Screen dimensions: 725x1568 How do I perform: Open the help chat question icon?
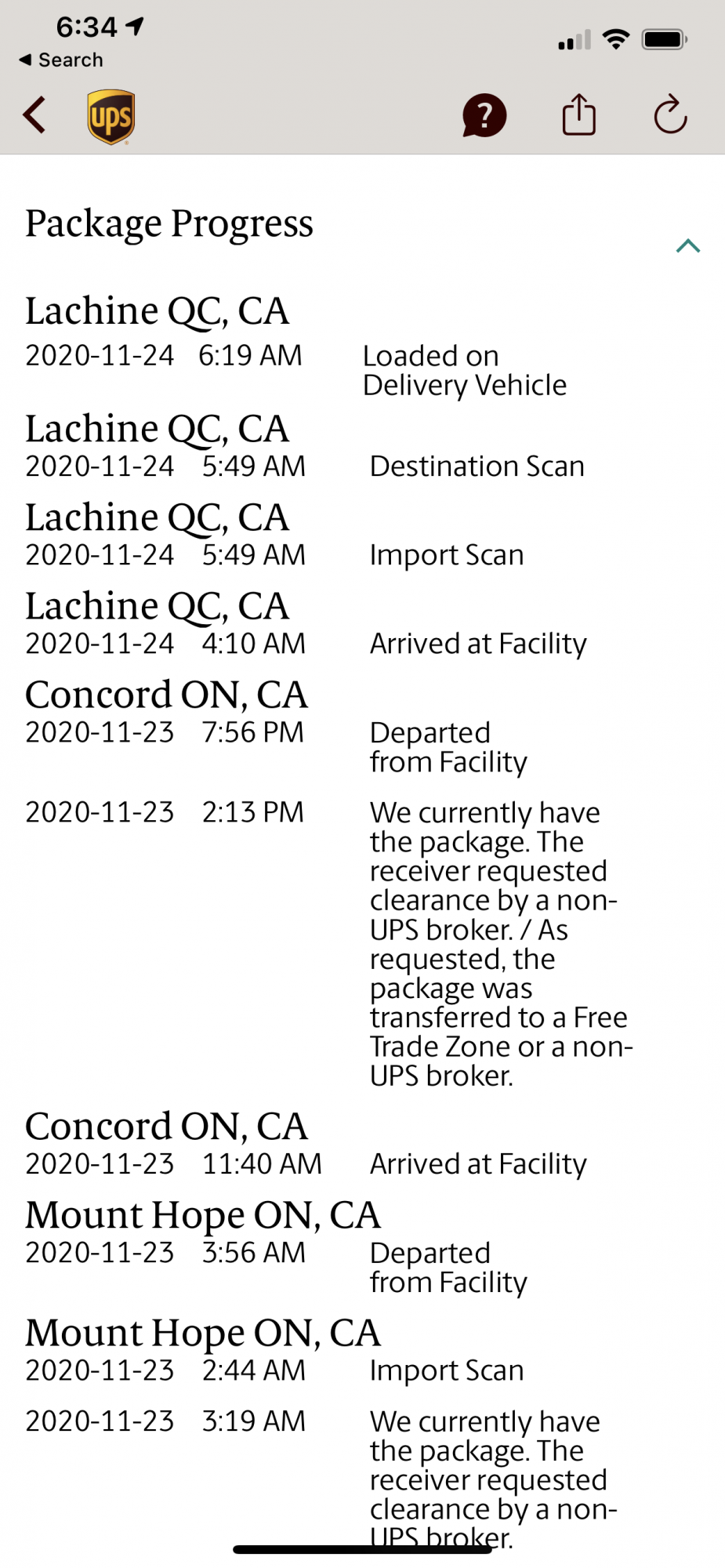coord(484,116)
